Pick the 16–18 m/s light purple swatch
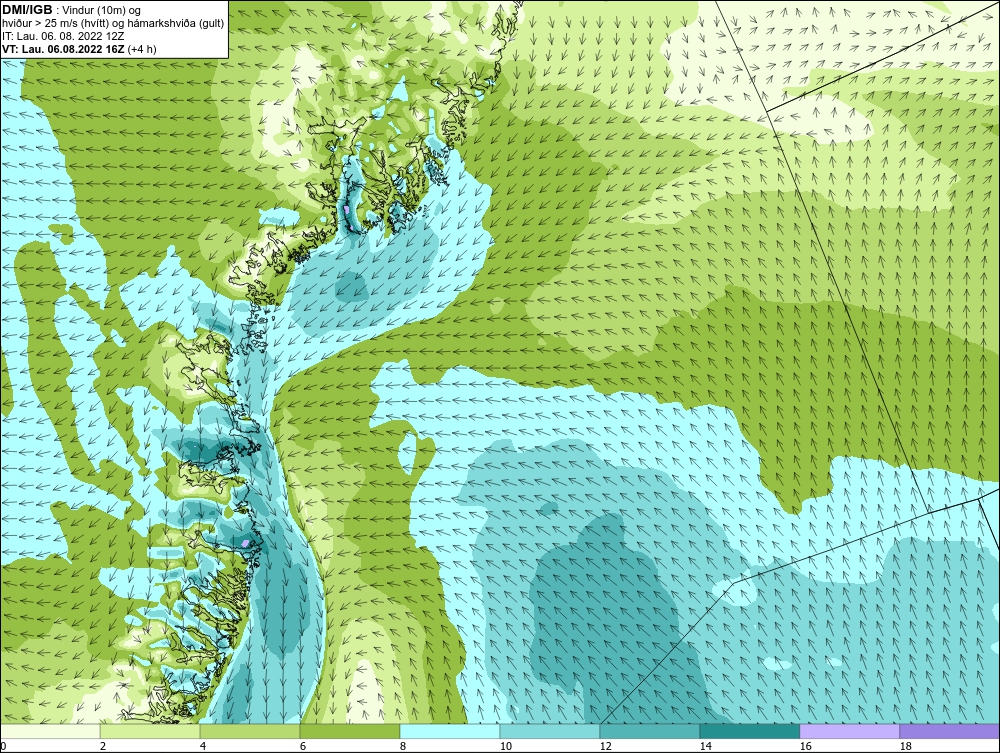Viewport: 1000px width, 753px height. tap(849, 731)
